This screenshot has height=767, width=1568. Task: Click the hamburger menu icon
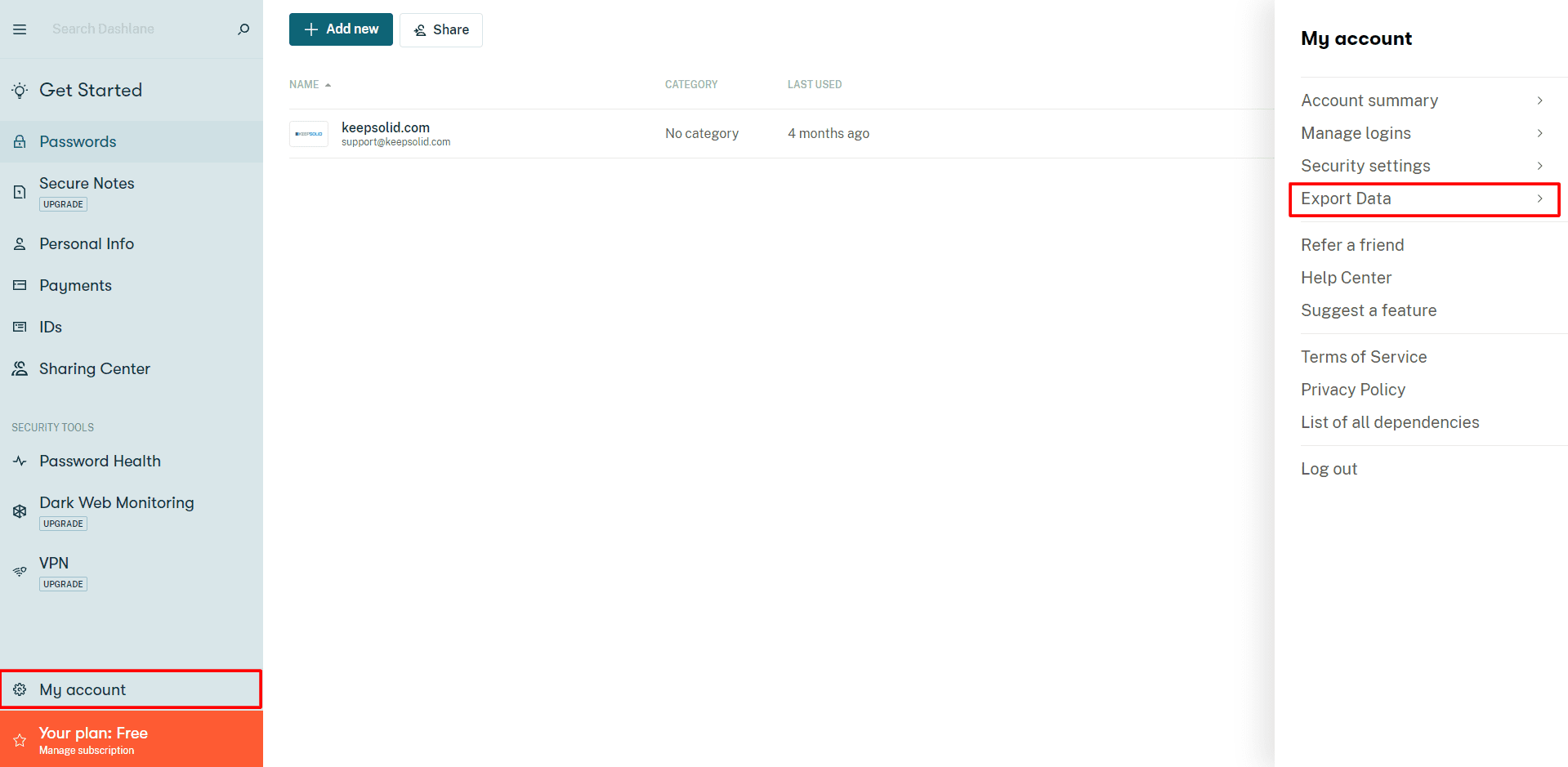[20, 29]
